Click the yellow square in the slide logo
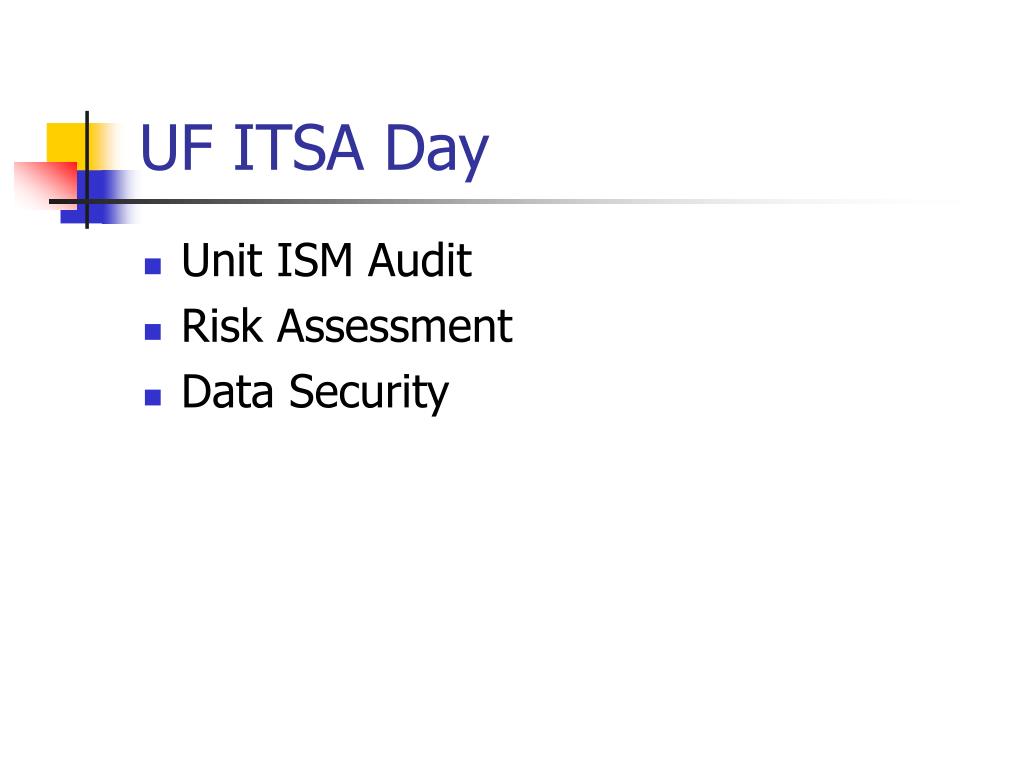This screenshot has width=1024, height=768. tap(66, 144)
